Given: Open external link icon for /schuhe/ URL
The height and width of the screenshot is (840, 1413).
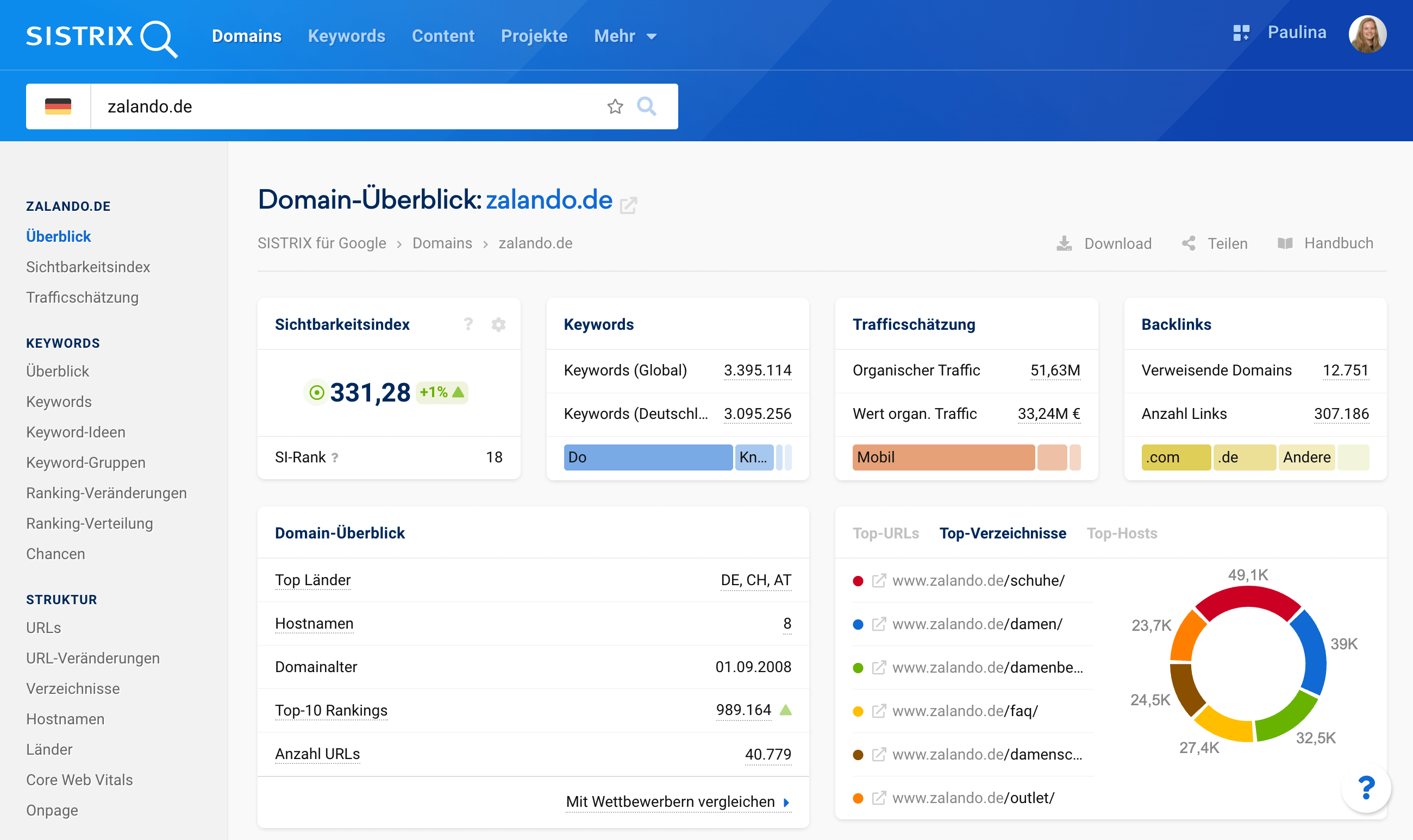Looking at the screenshot, I should coord(879,581).
